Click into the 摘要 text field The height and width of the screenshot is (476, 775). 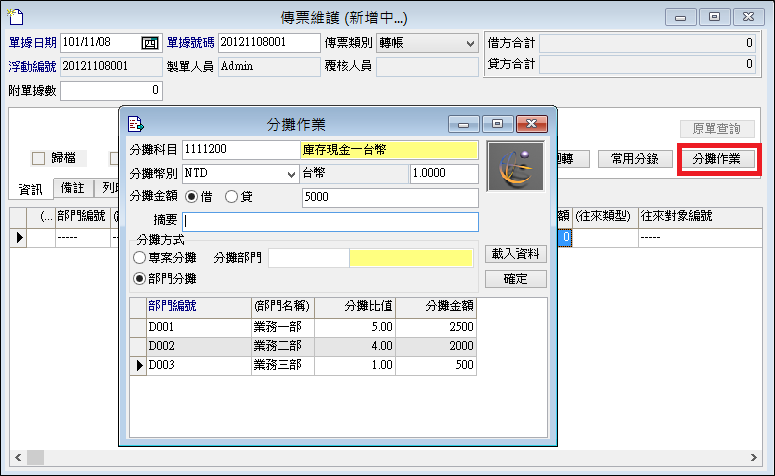click(x=331, y=222)
